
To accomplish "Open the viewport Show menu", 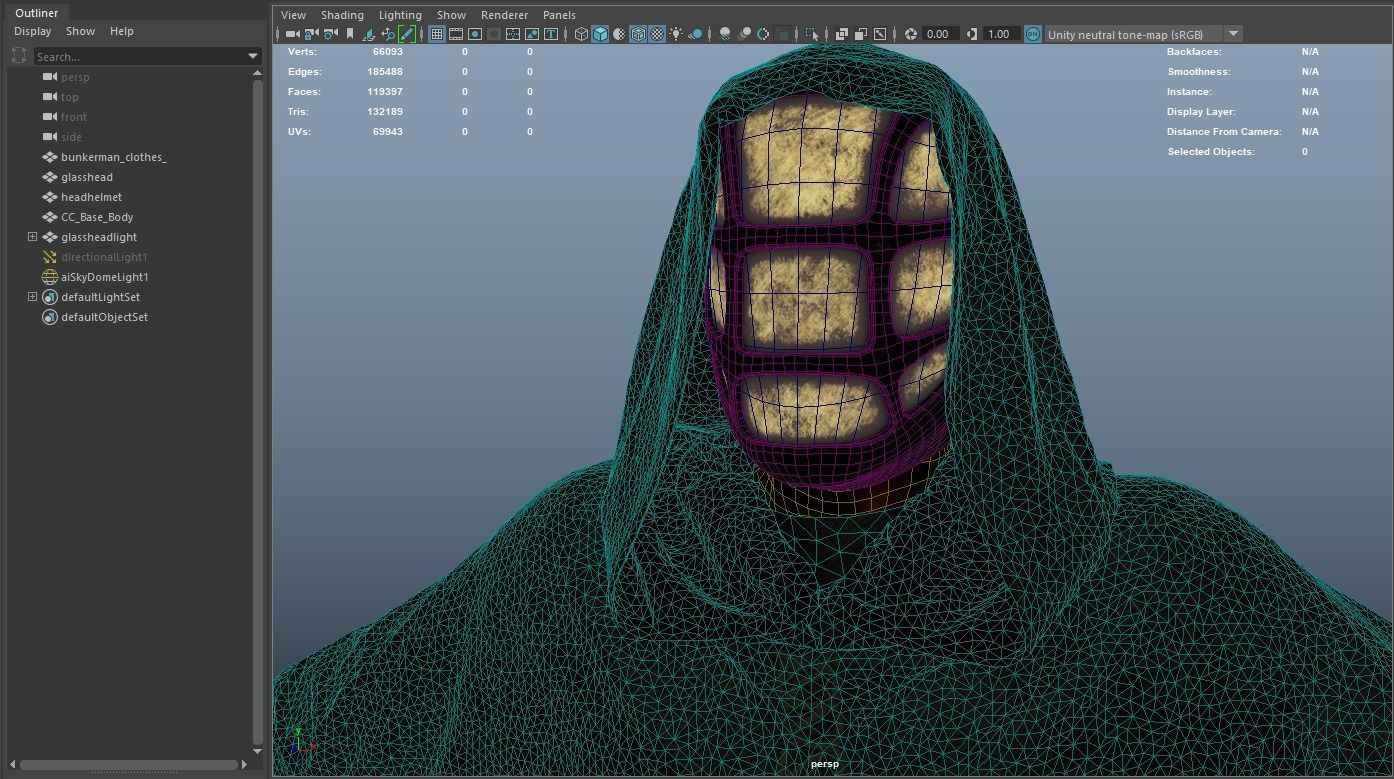I will (x=451, y=15).
